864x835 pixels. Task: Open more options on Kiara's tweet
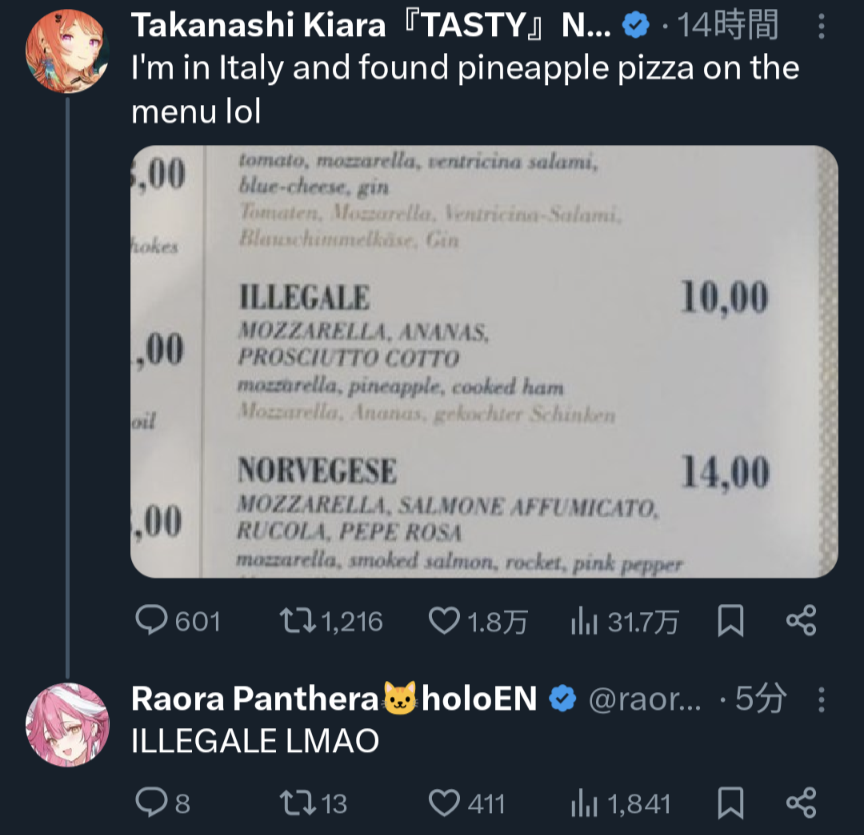(x=821, y=26)
